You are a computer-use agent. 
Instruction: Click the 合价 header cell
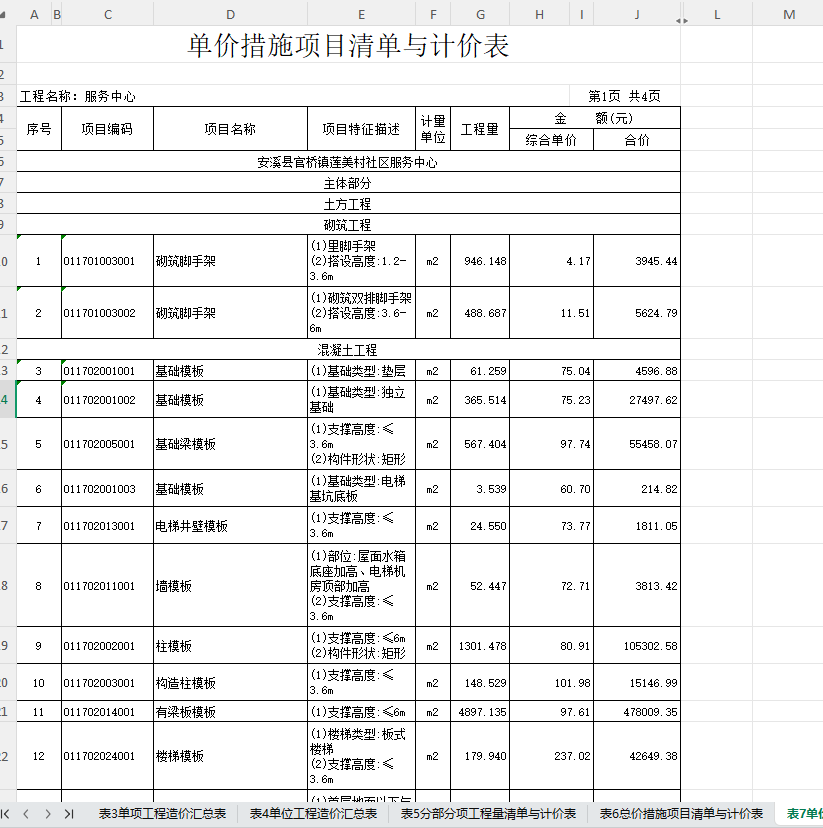click(637, 140)
